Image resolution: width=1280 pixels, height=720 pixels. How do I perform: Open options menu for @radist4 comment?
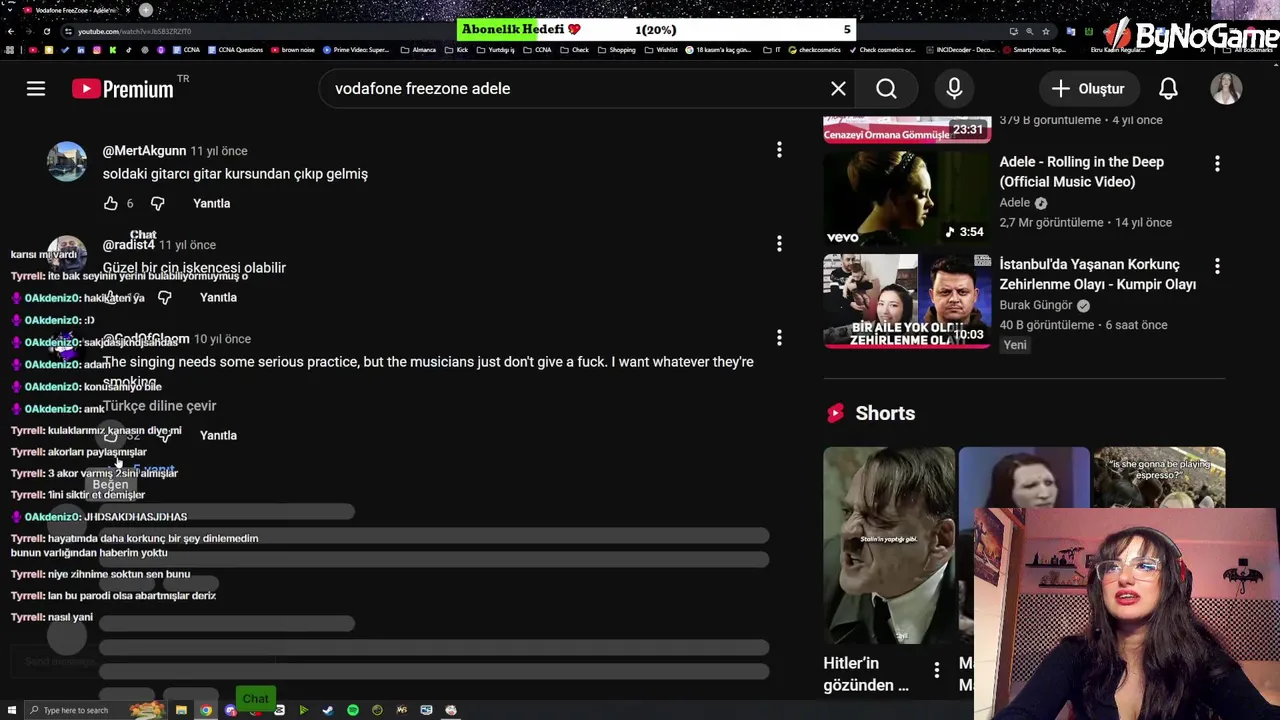[x=779, y=244]
